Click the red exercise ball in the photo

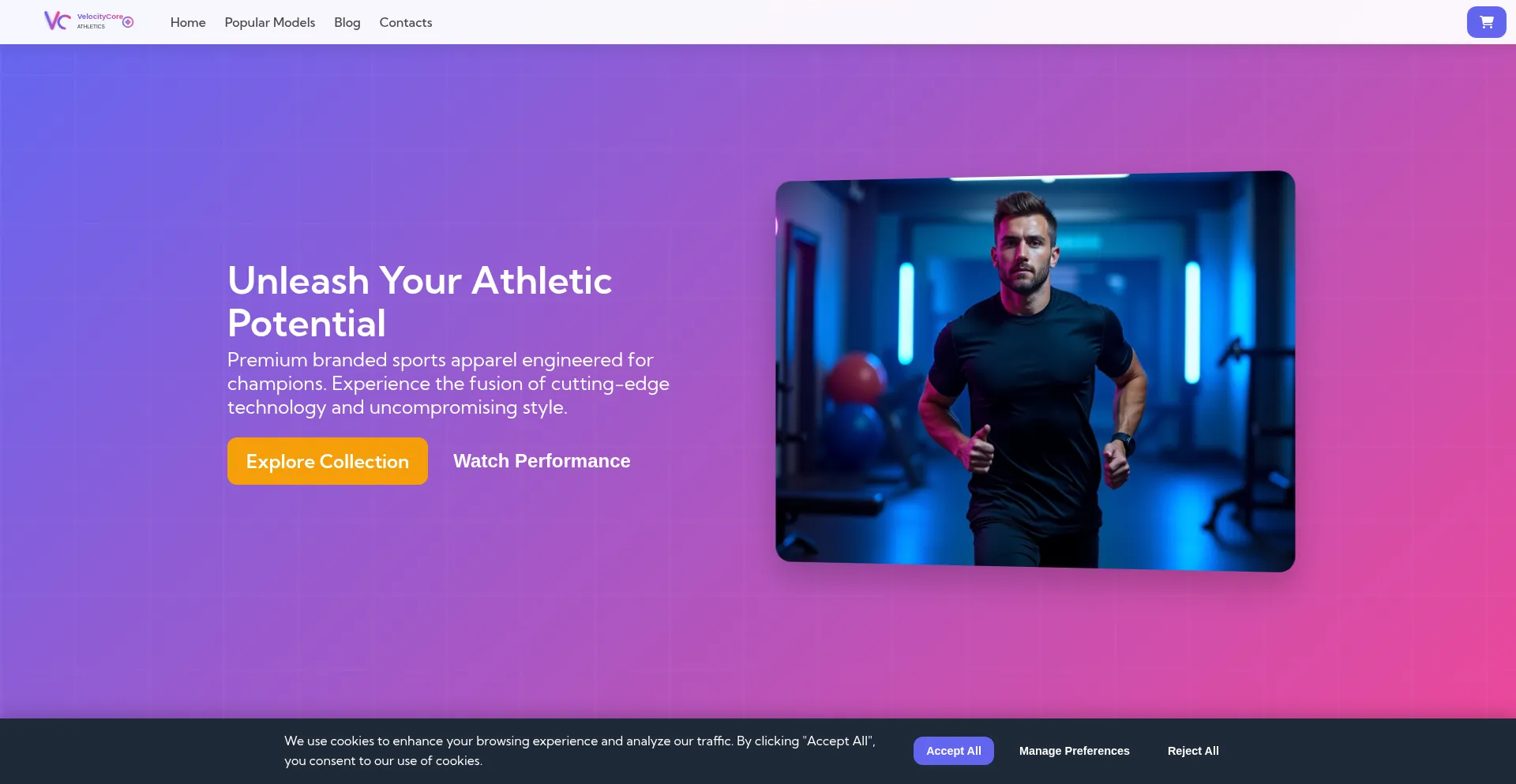857,379
